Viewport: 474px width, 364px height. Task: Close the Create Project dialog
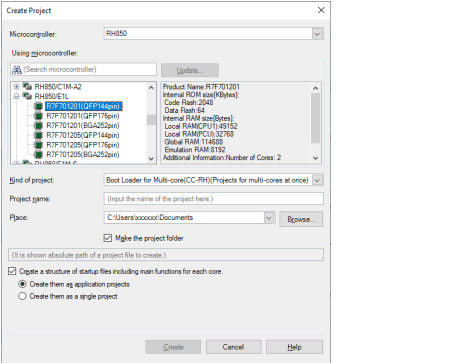click(321, 10)
